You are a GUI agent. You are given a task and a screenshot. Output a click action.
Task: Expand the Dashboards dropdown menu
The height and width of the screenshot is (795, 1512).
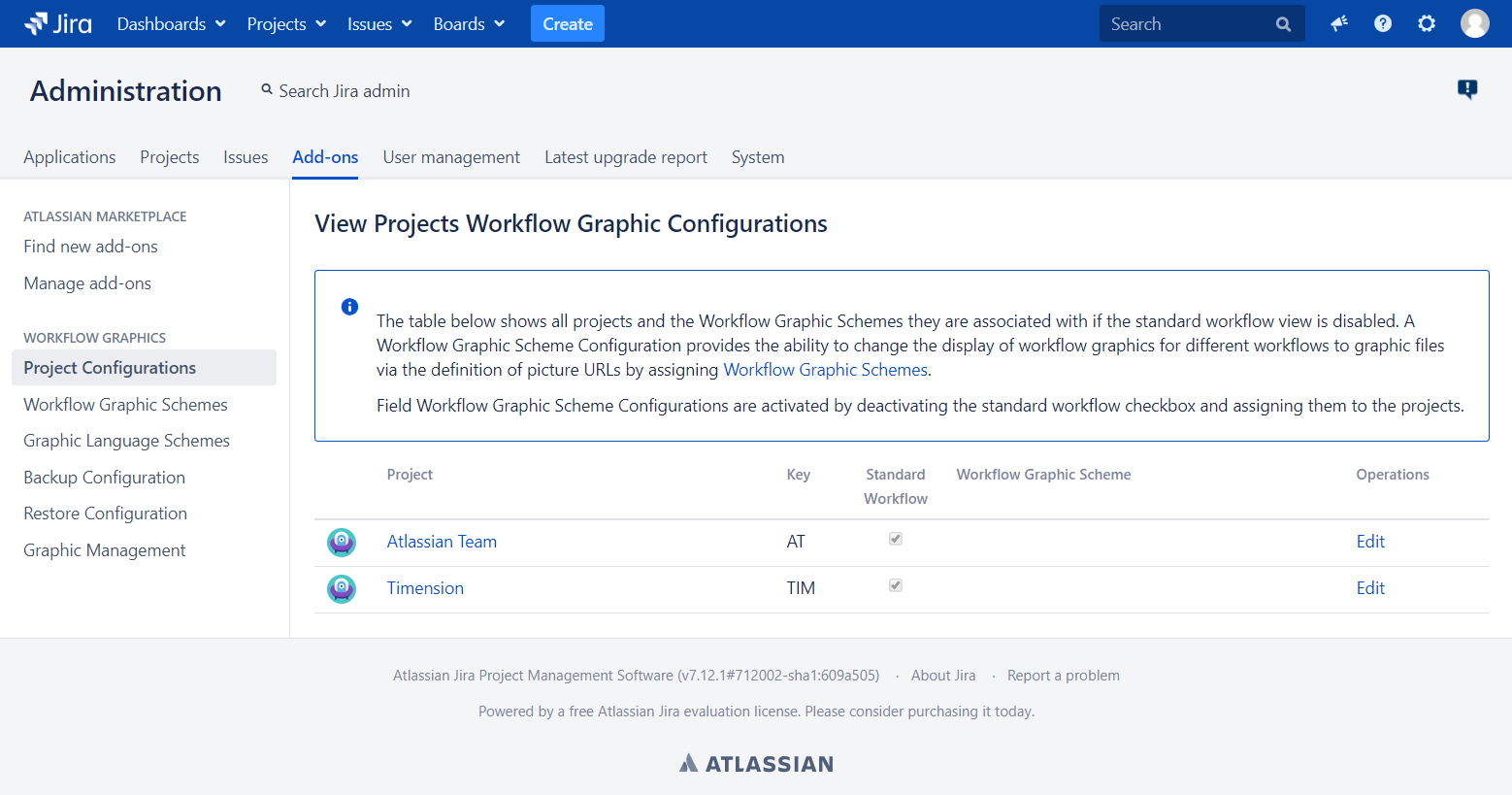click(x=171, y=23)
